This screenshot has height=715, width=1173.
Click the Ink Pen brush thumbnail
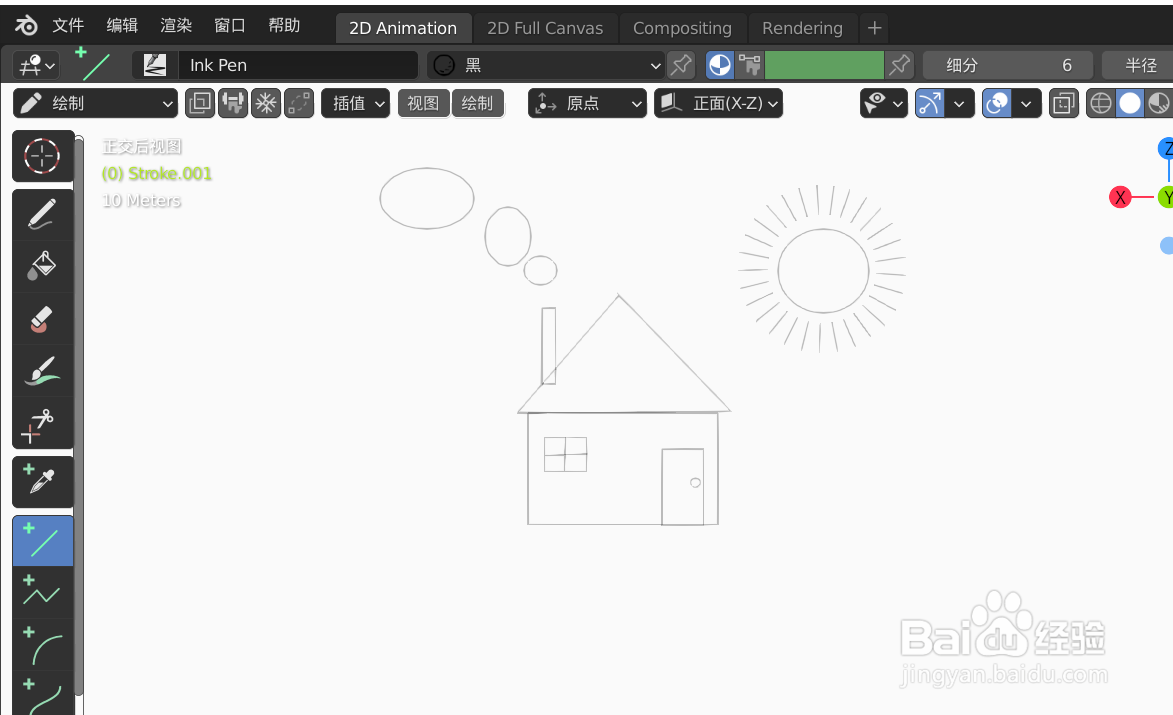tap(155, 65)
